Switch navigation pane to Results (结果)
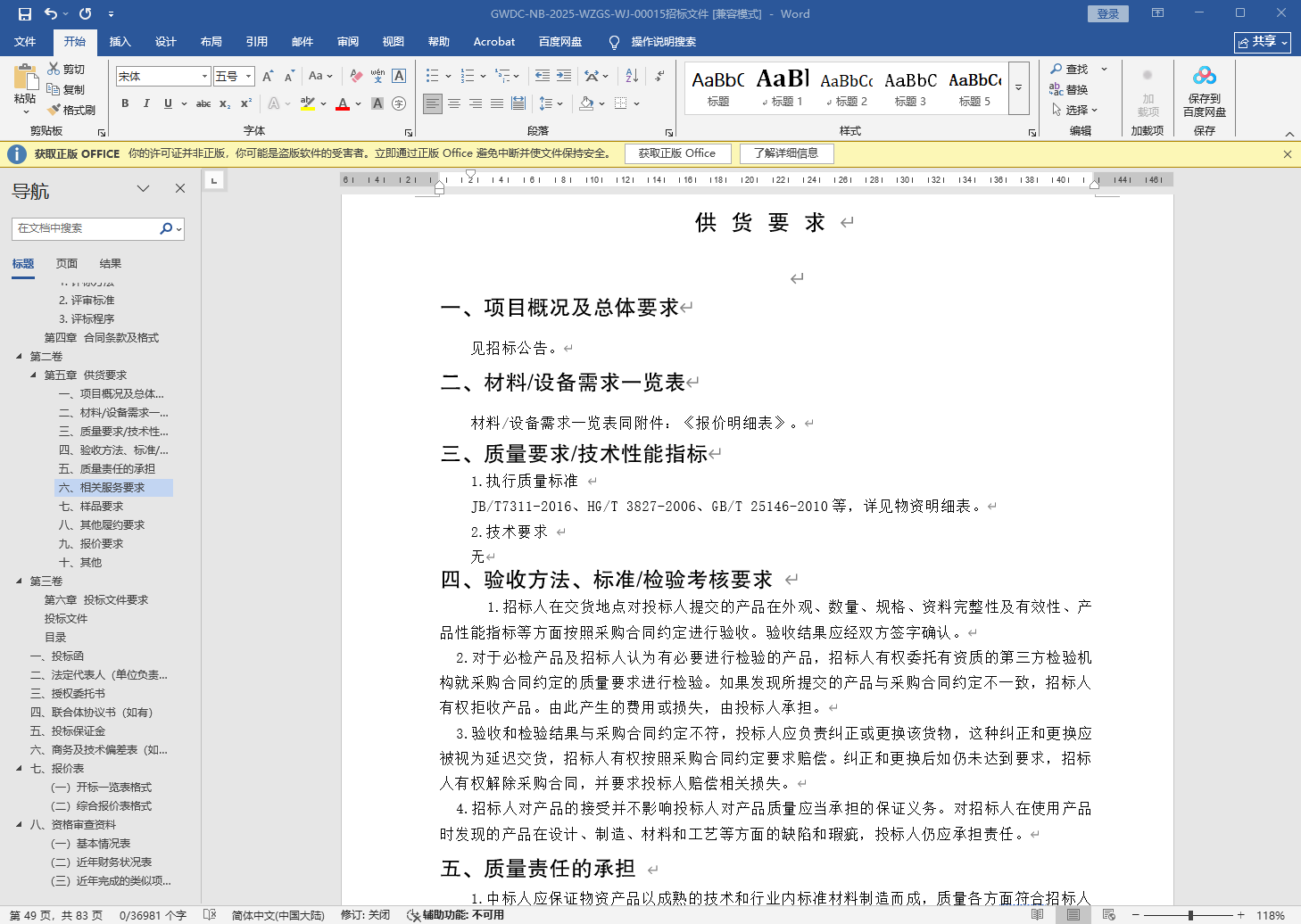Image resolution: width=1301 pixels, height=924 pixels. coord(111,264)
